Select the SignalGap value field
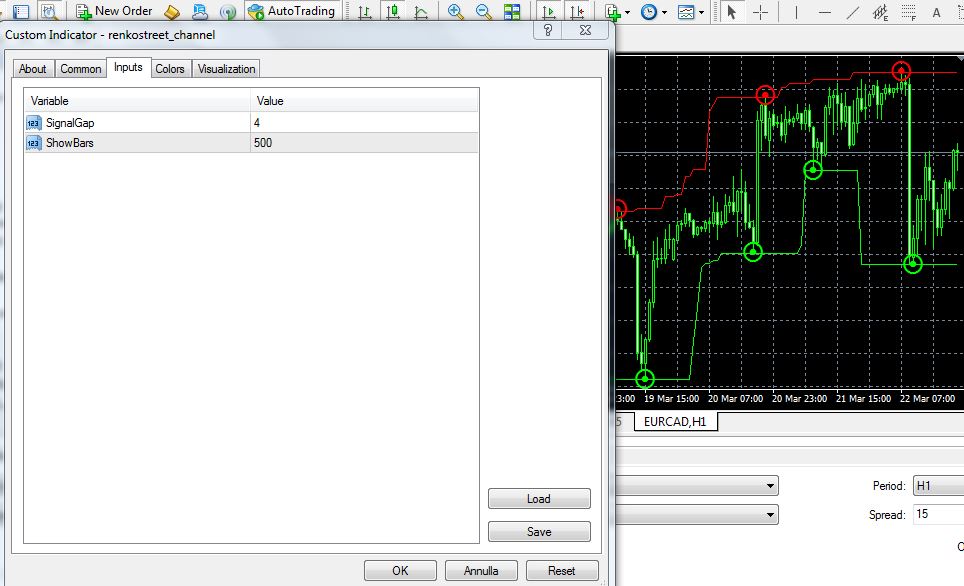Viewport: 964px width, 586px height. [x=364, y=123]
